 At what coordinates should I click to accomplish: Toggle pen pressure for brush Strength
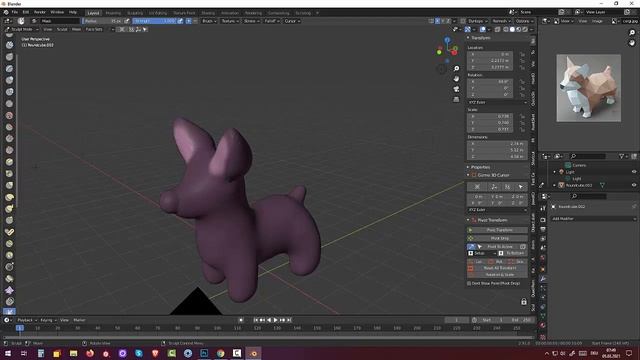pyautogui.click(x=180, y=21)
